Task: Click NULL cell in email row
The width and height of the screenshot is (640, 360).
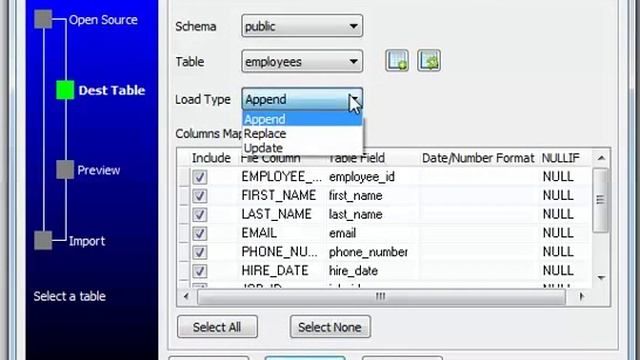Action: (565, 233)
